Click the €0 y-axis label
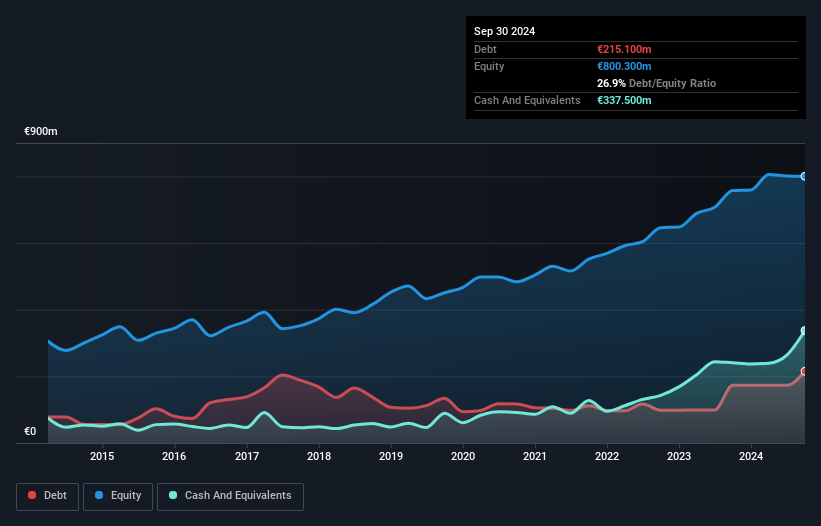The height and width of the screenshot is (526, 821). click(30, 432)
